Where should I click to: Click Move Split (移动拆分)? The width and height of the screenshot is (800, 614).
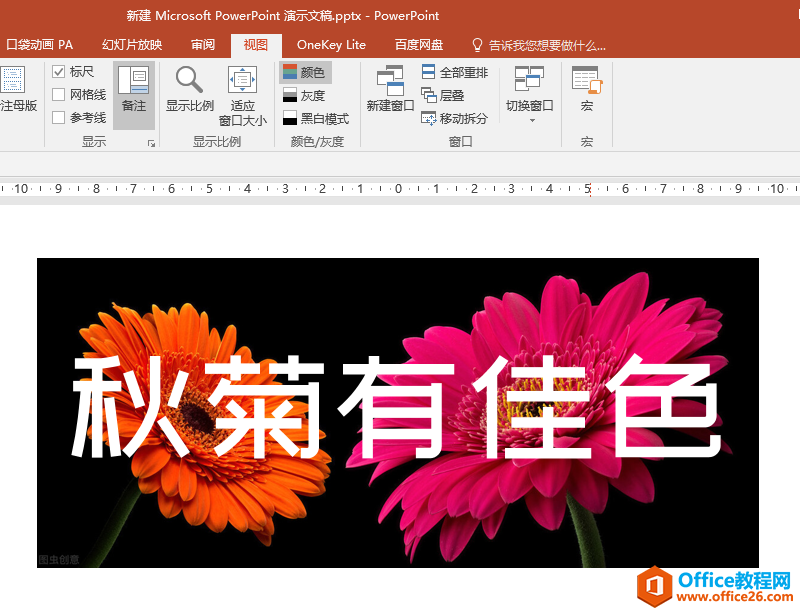pyautogui.click(x=455, y=118)
